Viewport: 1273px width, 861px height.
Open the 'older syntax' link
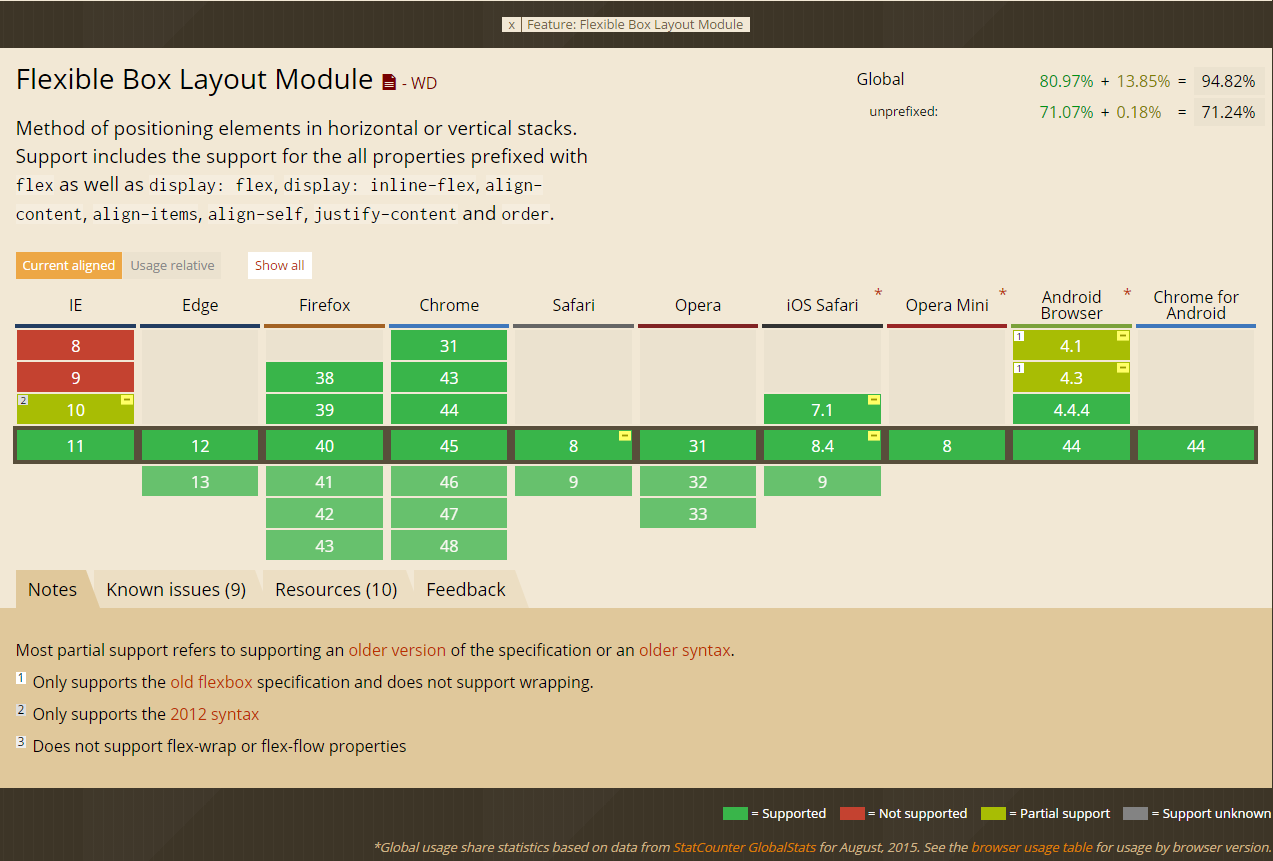tap(685, 650)
